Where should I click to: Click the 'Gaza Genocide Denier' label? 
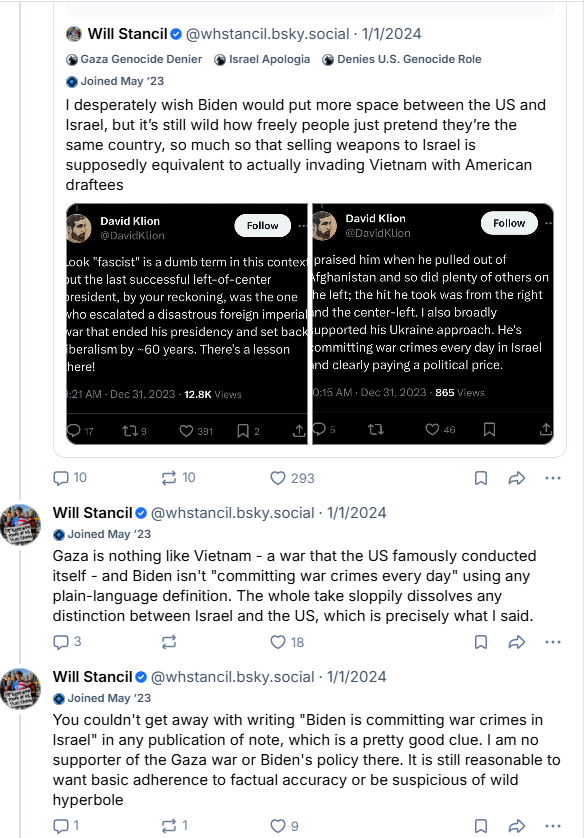134,59
